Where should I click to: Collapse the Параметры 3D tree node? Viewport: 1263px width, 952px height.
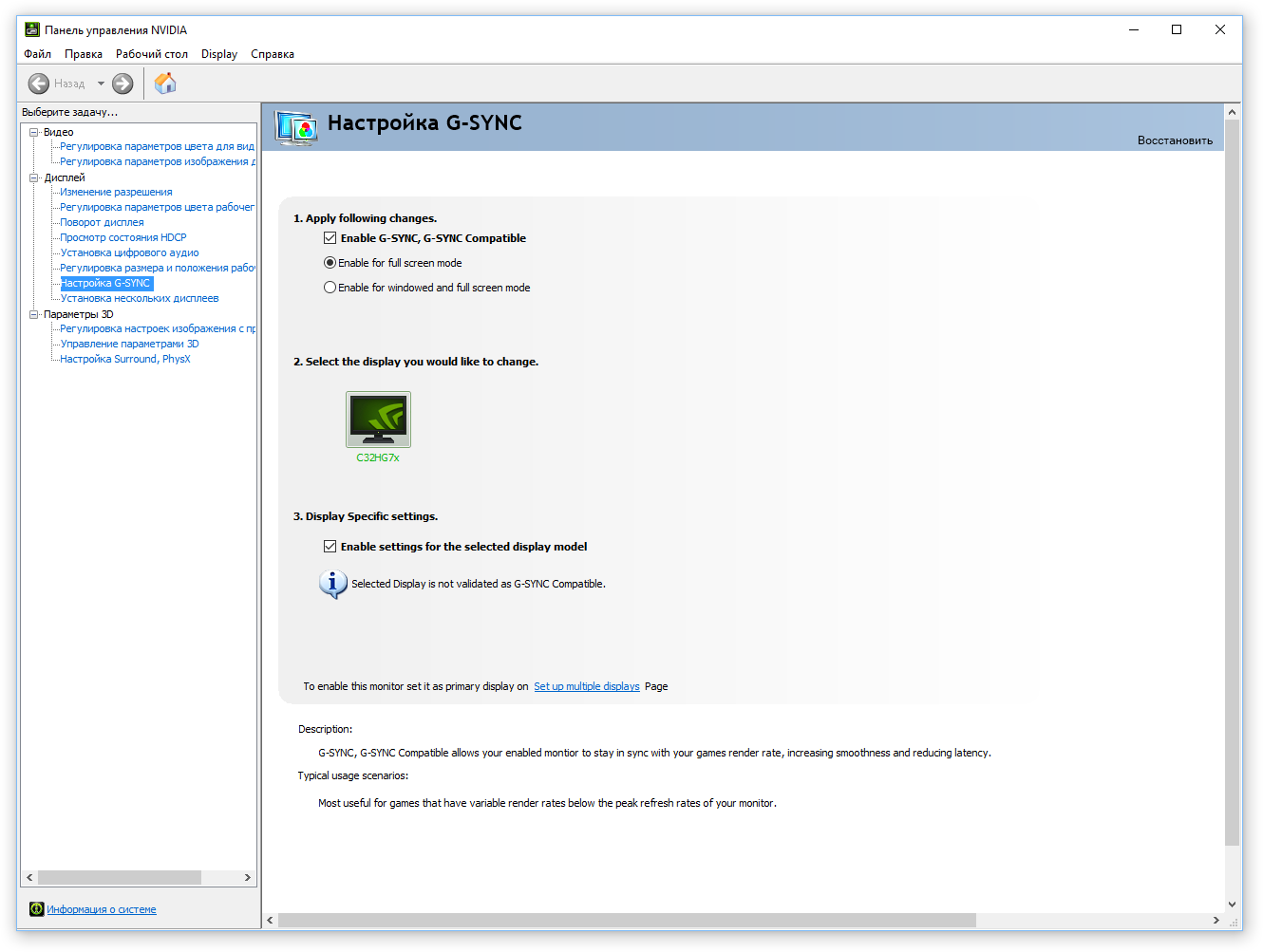coord(34,314)
